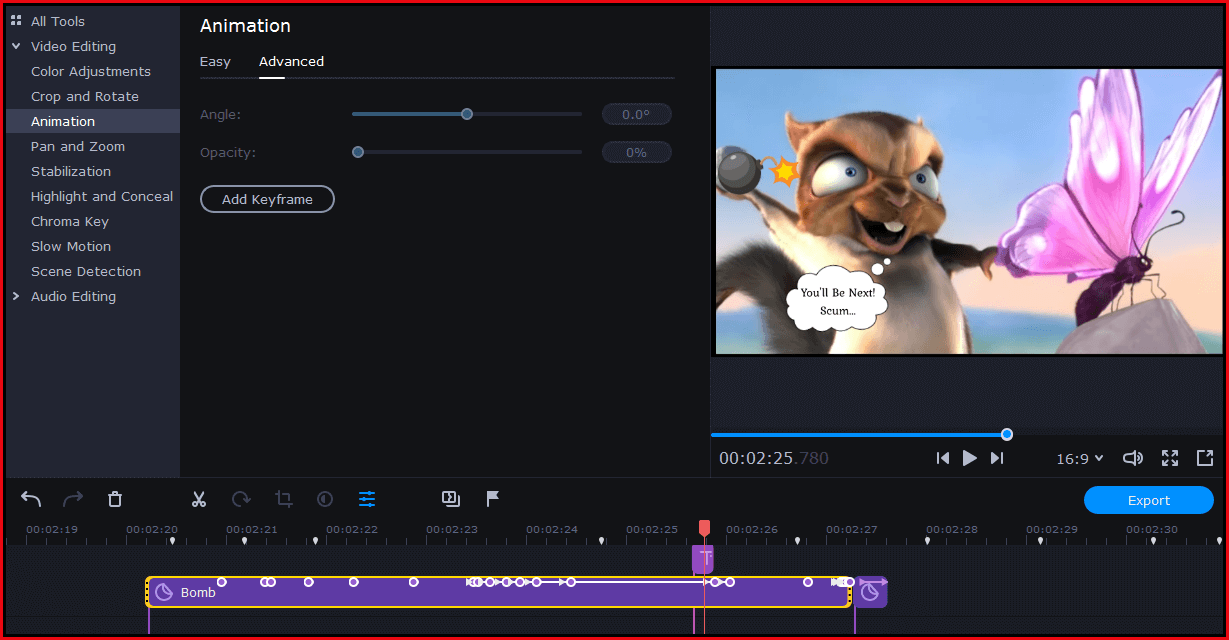Select Animation in the tools list
The height and width of the screenshot is (640, 1229).
tap(93, 121)
